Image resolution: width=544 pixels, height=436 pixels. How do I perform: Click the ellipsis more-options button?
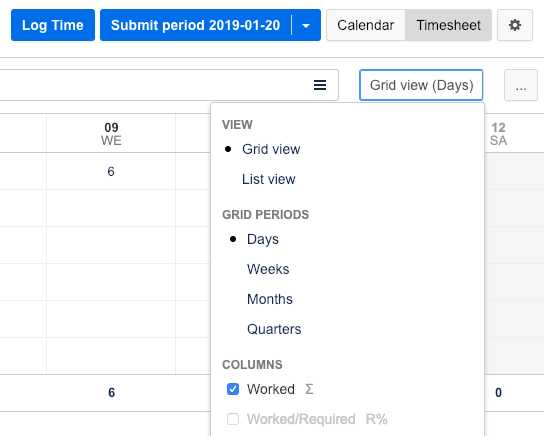pyautogui.click(x=520, y=85)
